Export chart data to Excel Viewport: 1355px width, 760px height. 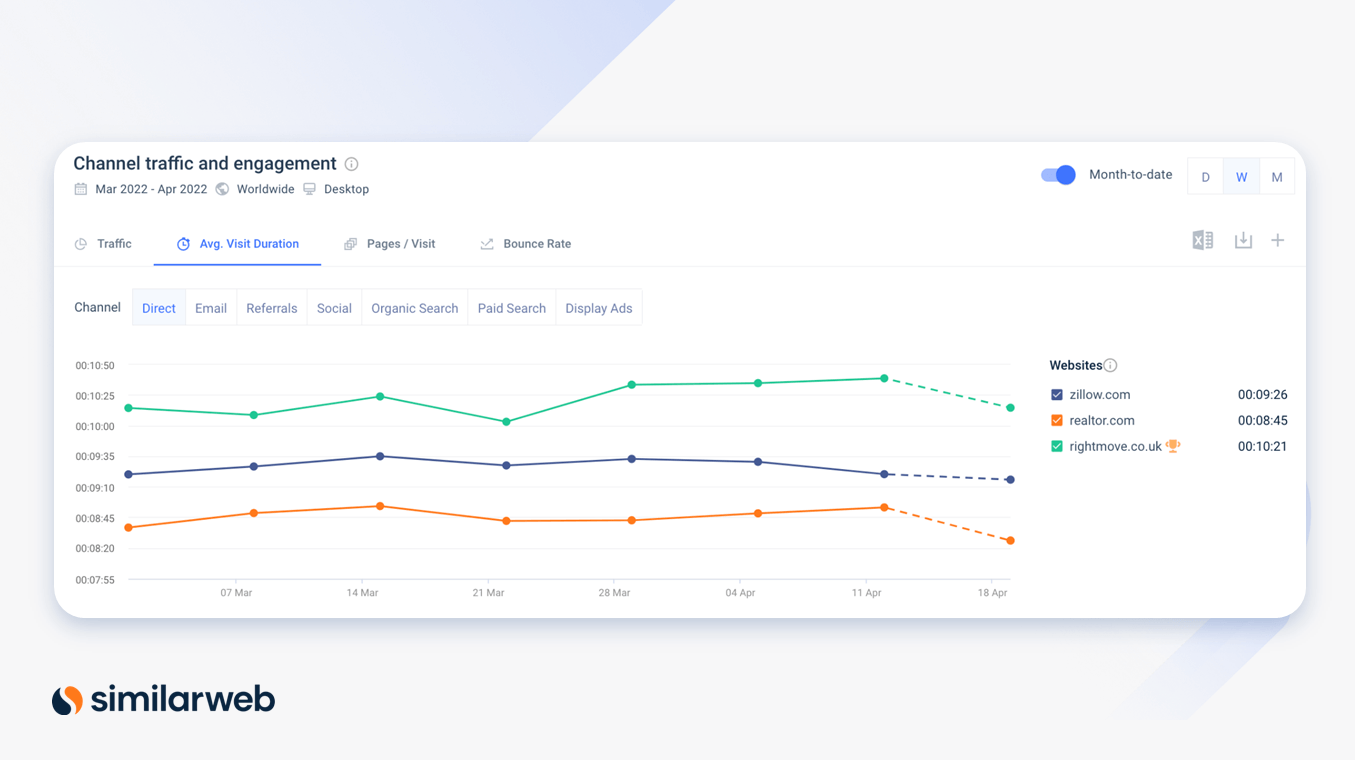[x=1203, y=240]
